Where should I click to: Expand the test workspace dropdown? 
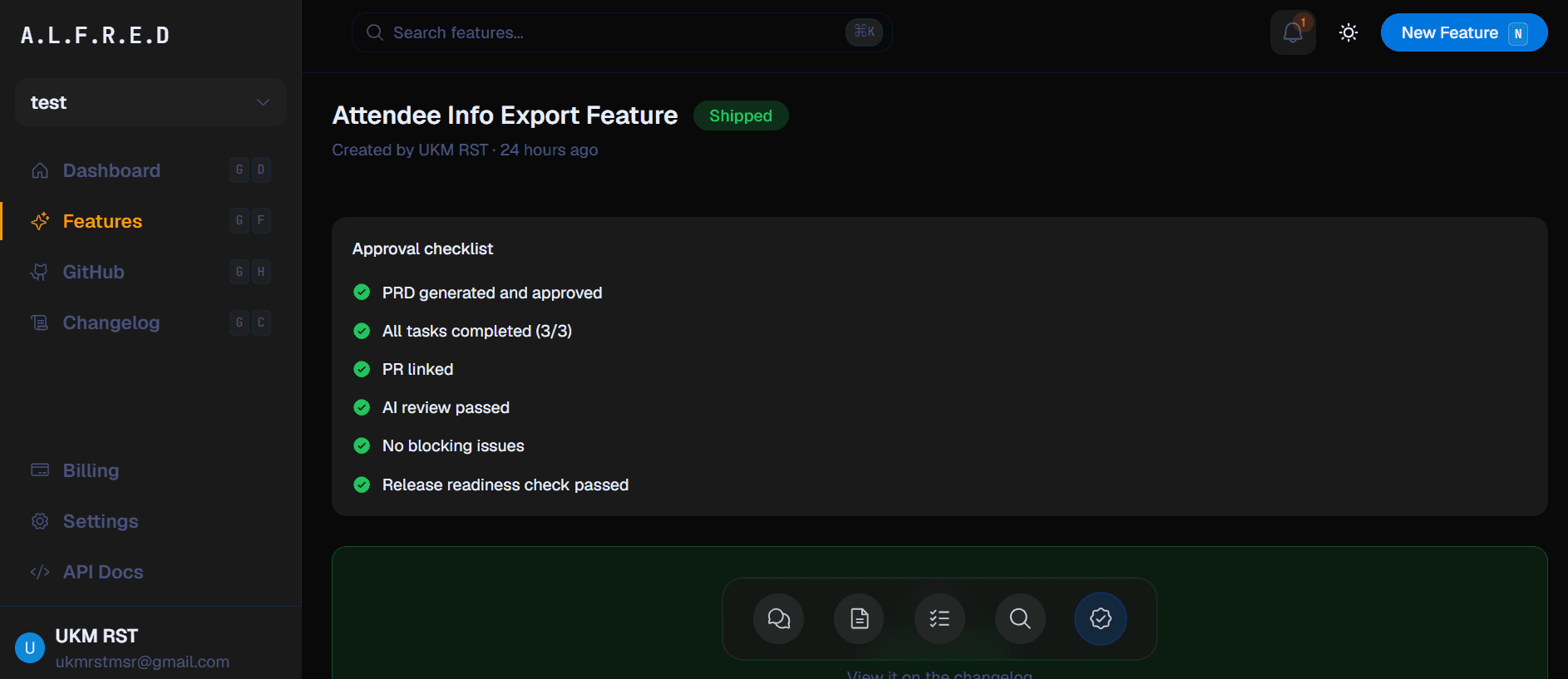tap(150, 102)
